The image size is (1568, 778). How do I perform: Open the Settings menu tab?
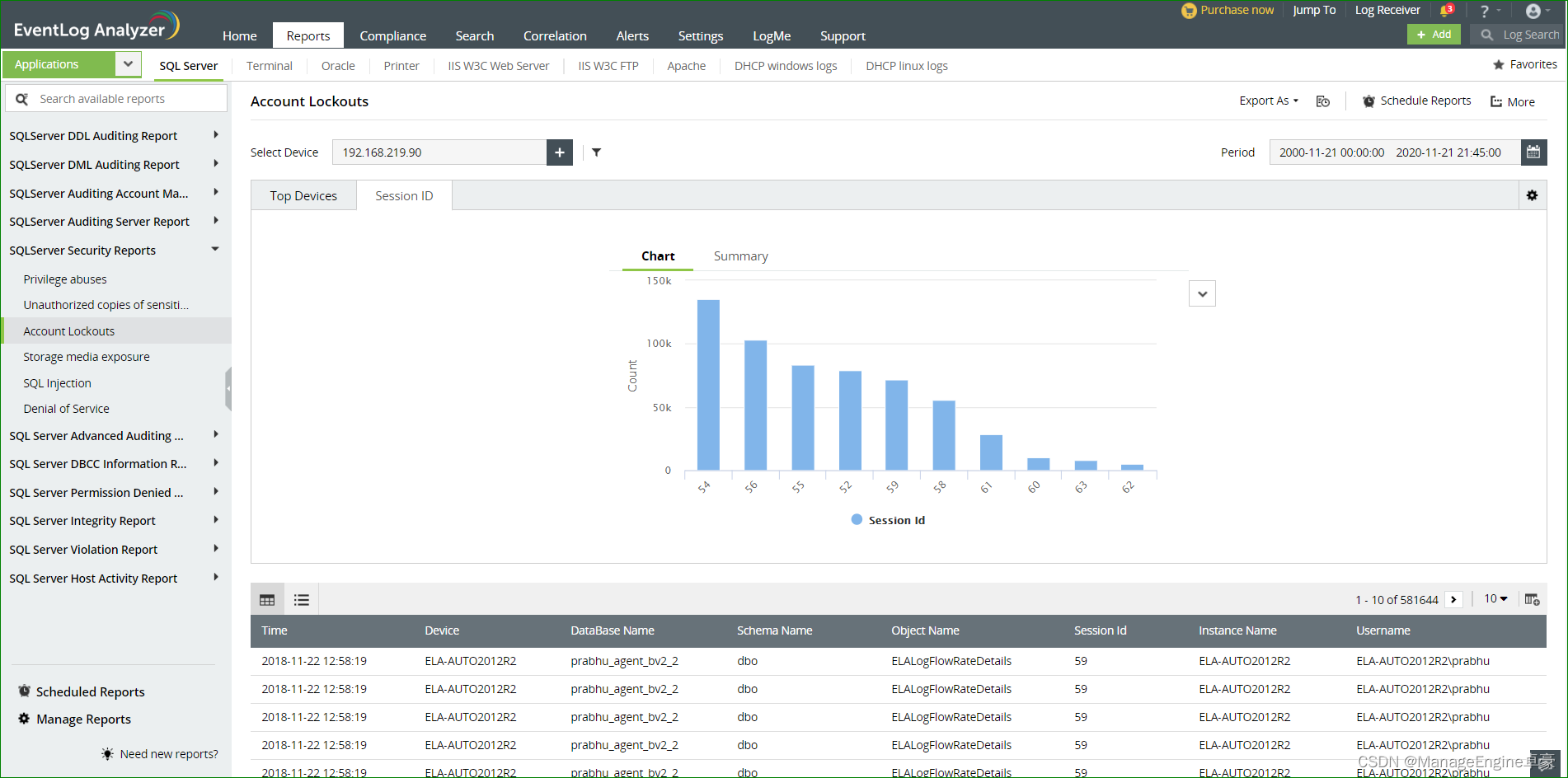coord(701,35)
